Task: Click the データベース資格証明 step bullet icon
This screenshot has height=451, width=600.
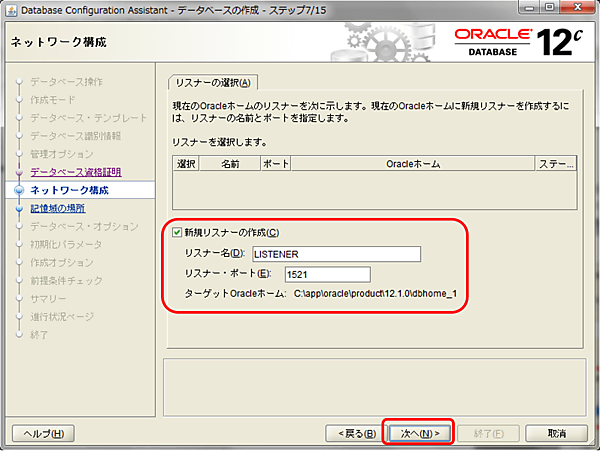Action: pos(19,172)
